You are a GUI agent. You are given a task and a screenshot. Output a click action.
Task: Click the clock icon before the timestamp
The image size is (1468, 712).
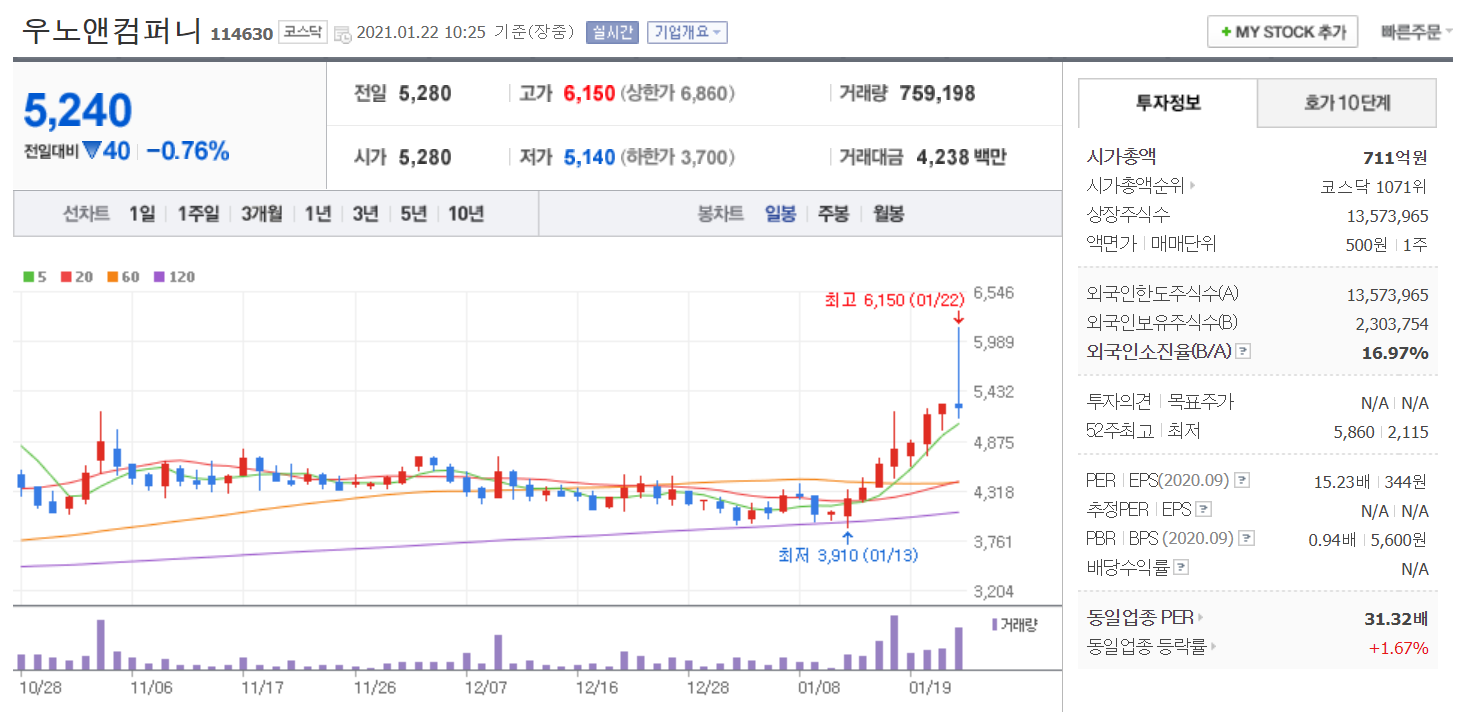click(342, 33)
